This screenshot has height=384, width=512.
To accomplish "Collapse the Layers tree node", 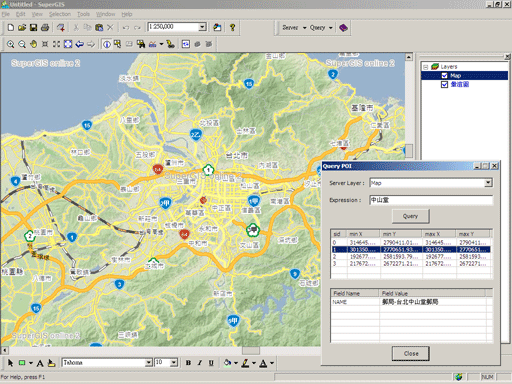I will 425,67.
